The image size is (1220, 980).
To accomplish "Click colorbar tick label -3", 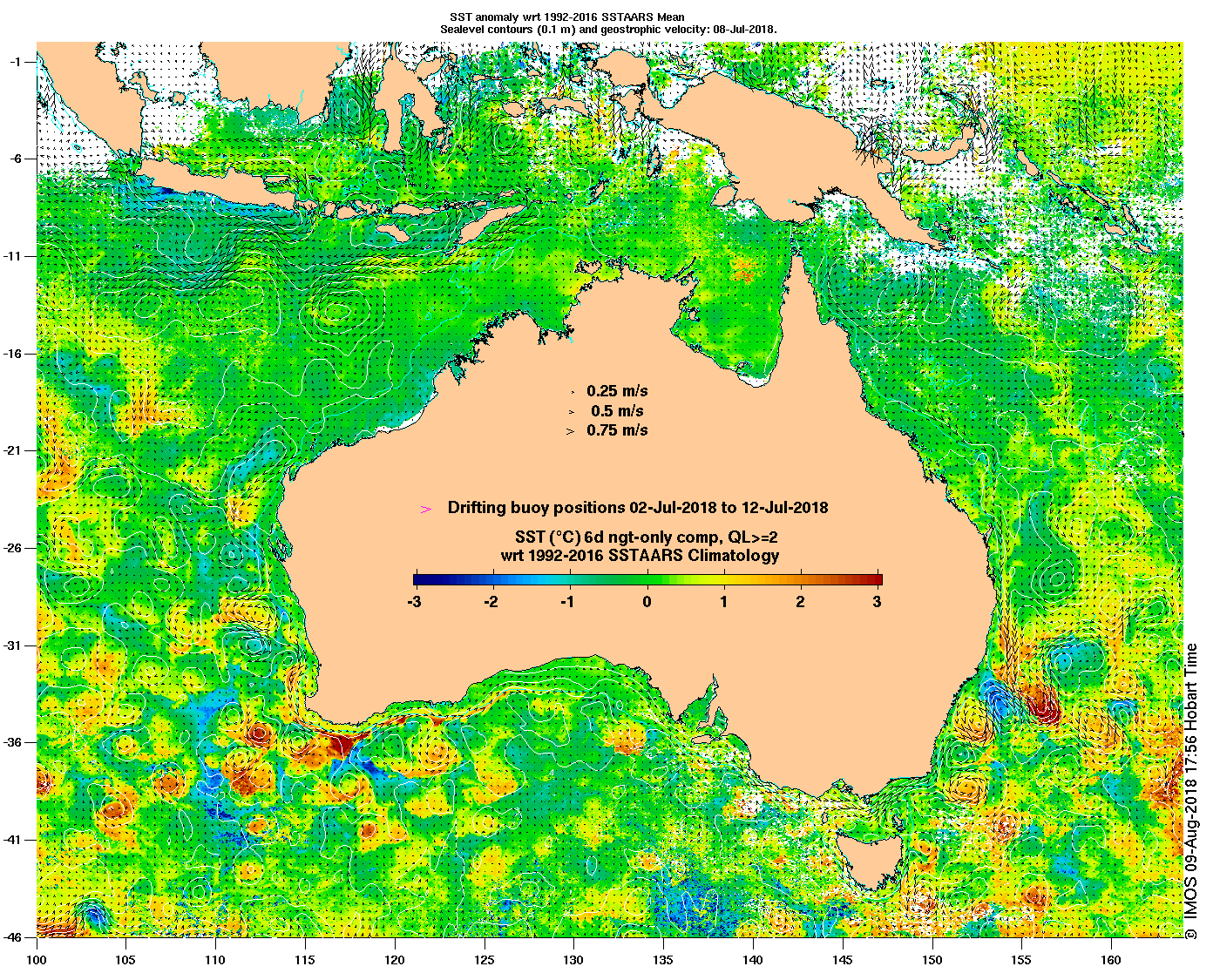I will pos(414,601).
